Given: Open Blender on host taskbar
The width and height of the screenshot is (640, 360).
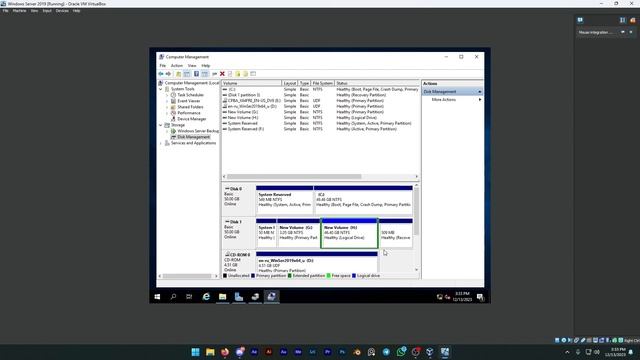Looking at the screenshot, I should point(357,352).
